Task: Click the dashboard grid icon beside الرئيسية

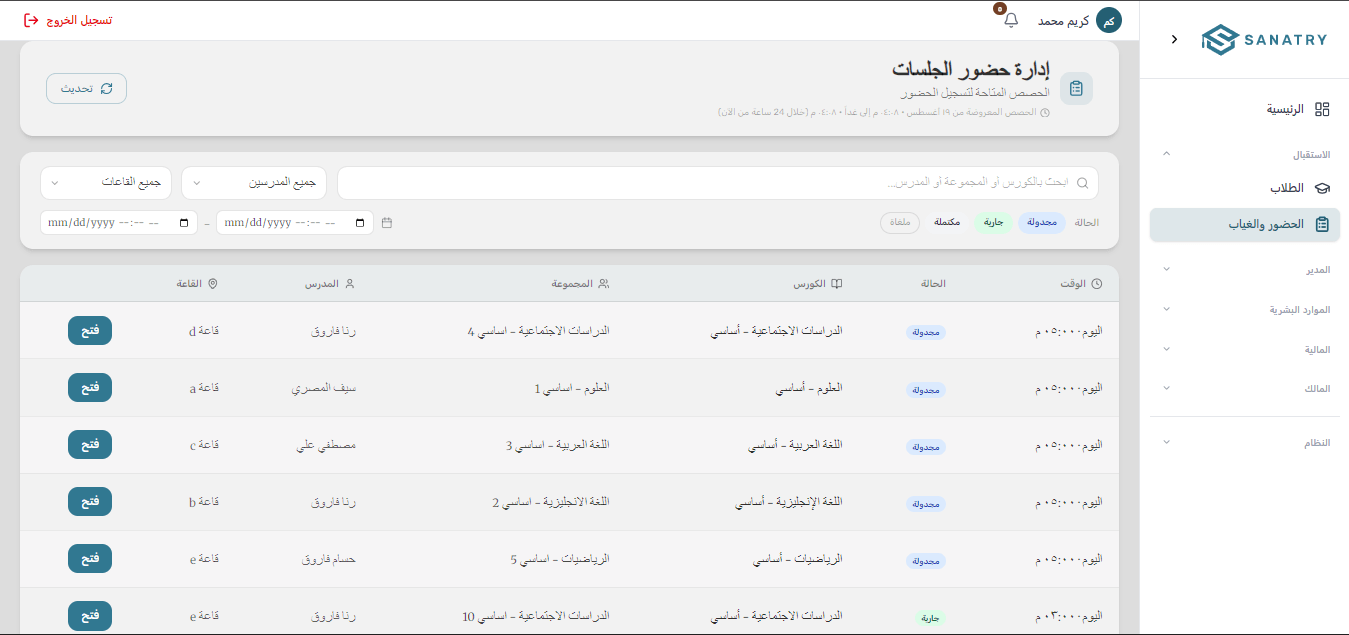Action: click(x=1322, y=109)
